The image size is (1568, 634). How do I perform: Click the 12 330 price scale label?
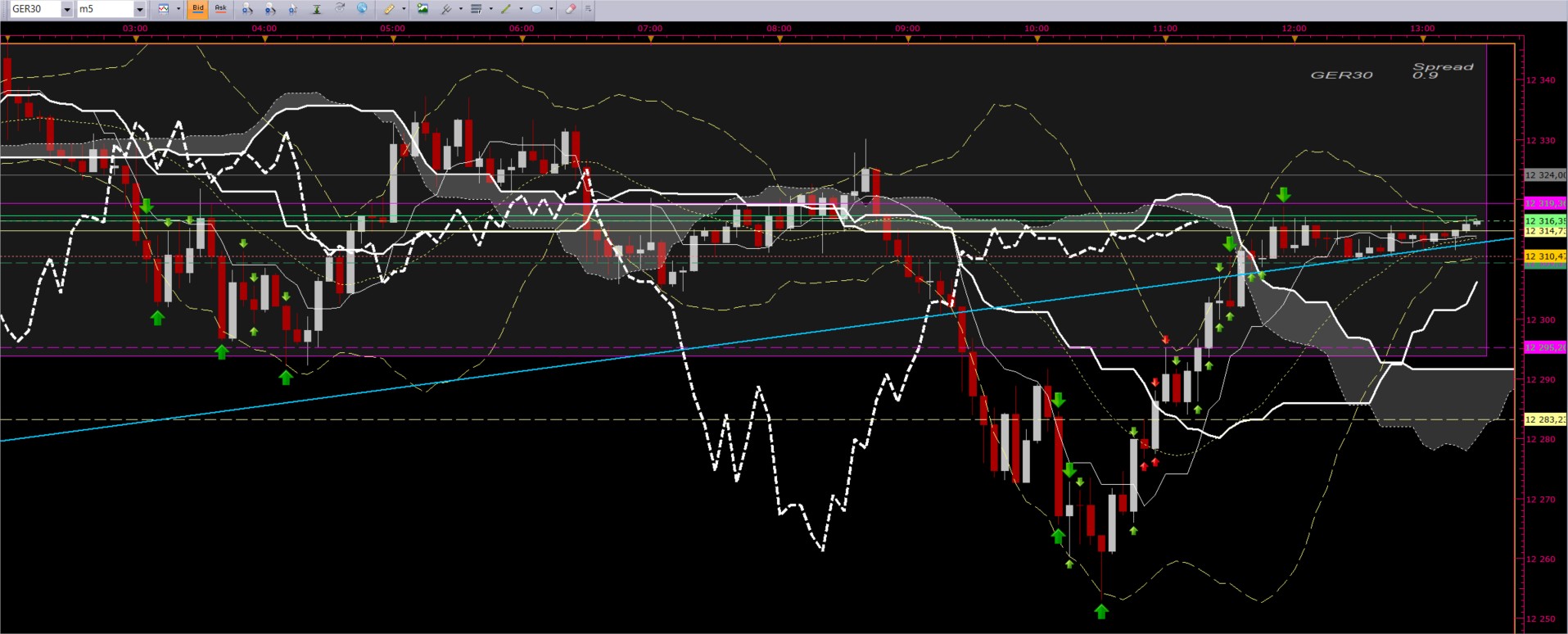tap(1540, 140)
